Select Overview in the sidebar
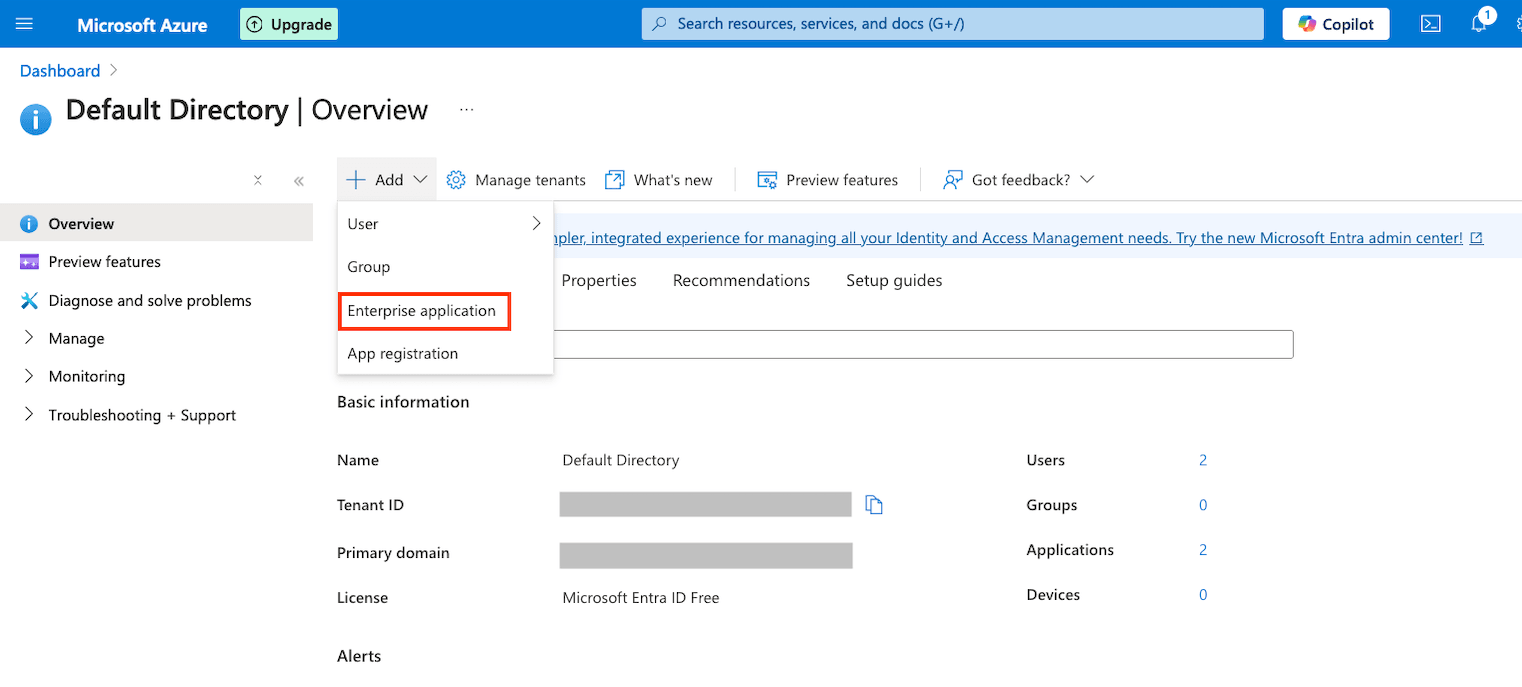1522x687 pixels. (156, 224)
